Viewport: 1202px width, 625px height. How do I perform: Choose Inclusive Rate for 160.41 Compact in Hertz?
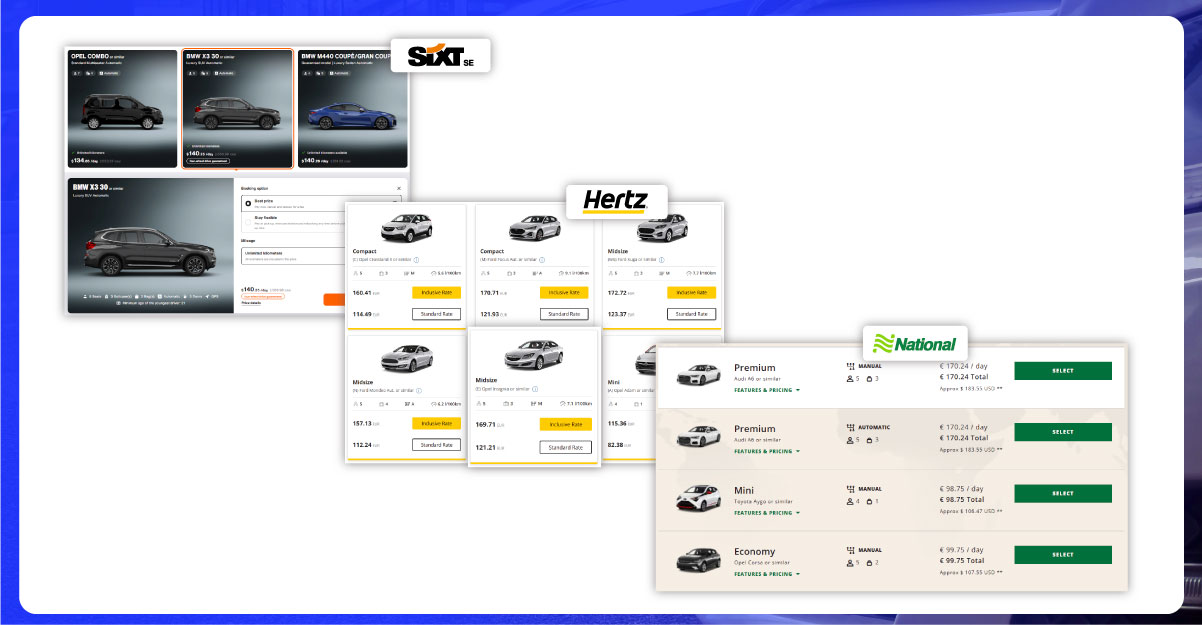coord(436,293)
